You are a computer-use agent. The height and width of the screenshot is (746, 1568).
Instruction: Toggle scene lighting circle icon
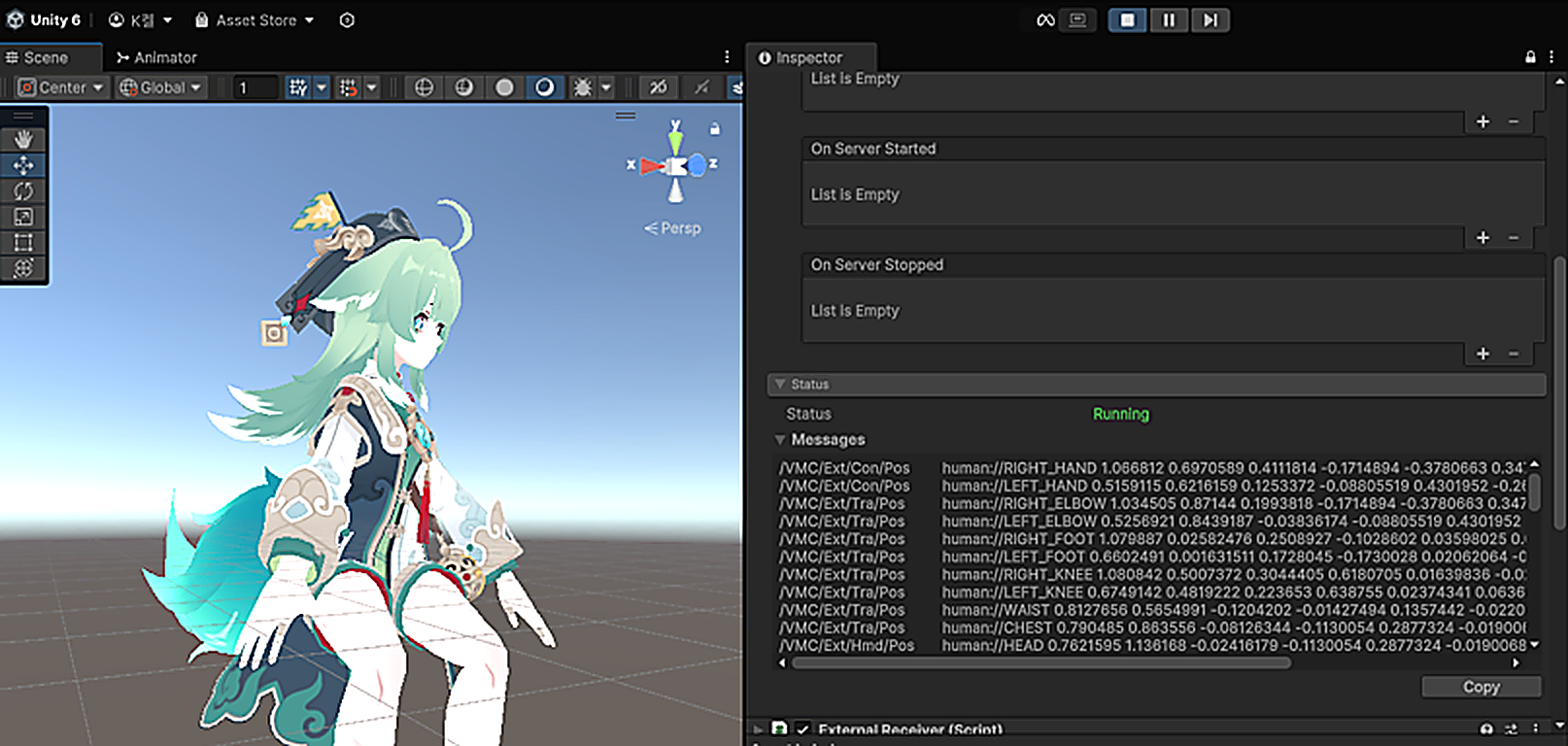(x=504, y=87)
